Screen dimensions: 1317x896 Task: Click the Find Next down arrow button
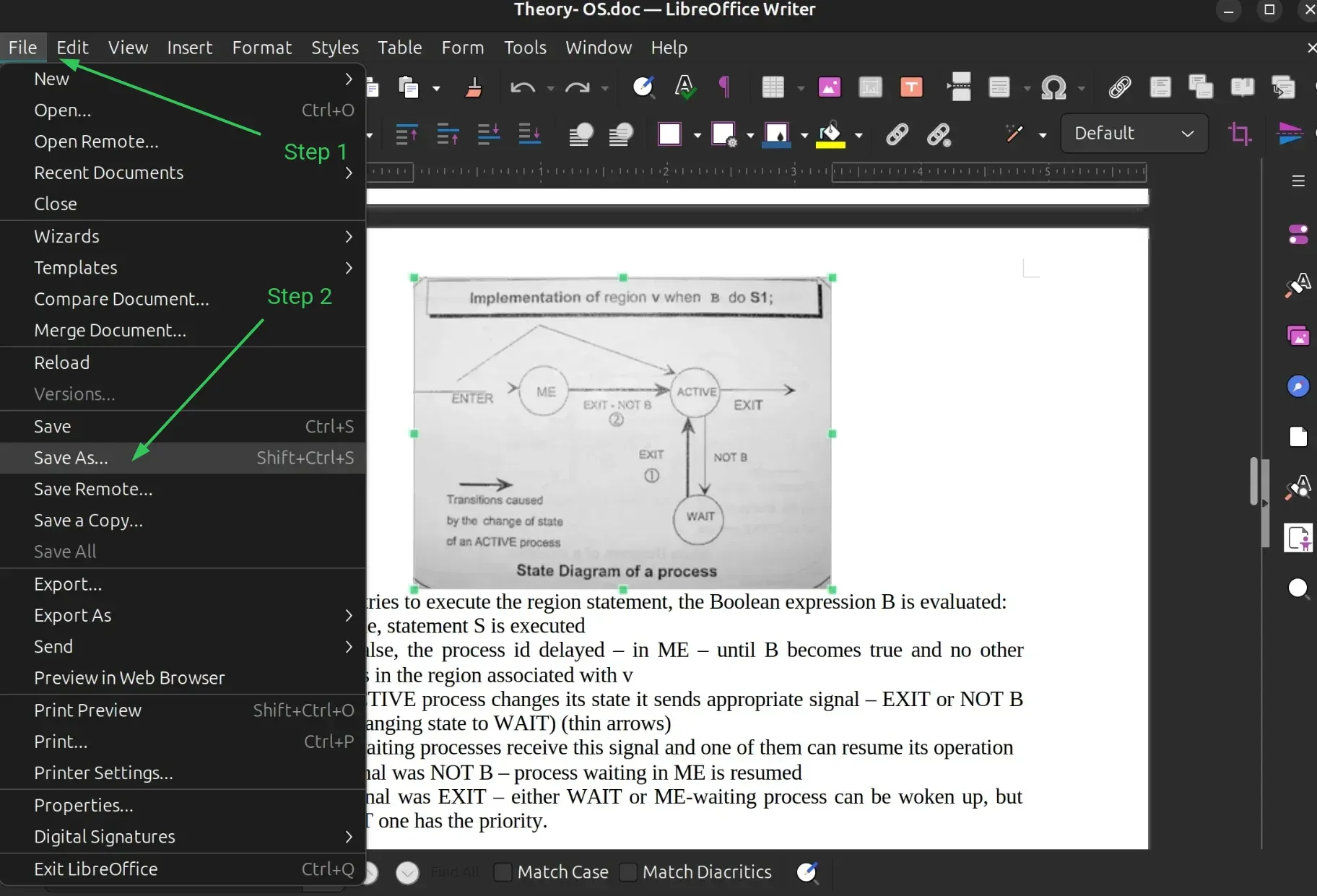point(407,872)
